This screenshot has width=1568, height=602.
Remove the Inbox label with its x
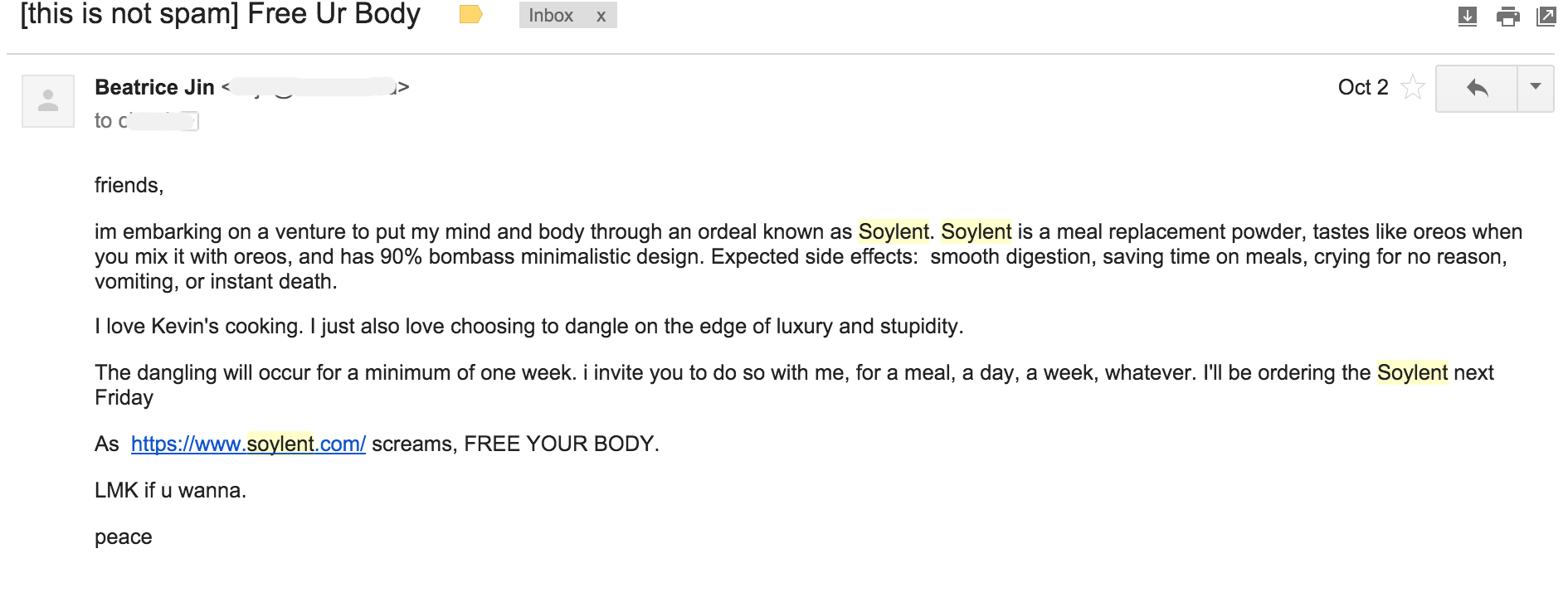coord(601,16)
